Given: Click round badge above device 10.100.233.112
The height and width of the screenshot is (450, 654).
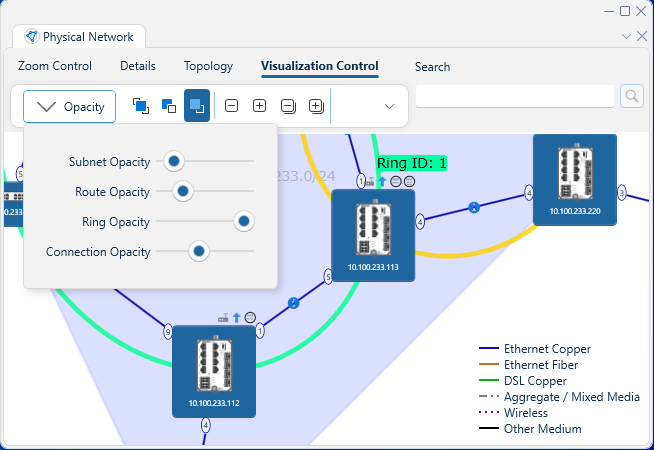Looking at the screenshot, I should [x=250, y=318].
